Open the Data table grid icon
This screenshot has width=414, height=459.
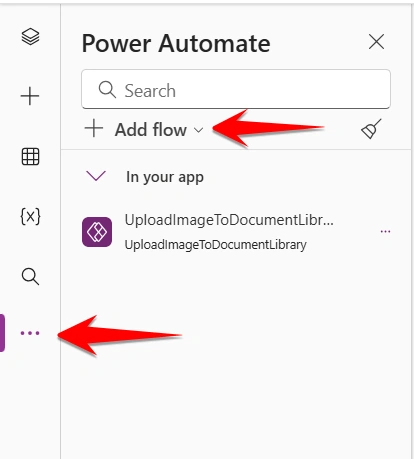coord(30,157)
